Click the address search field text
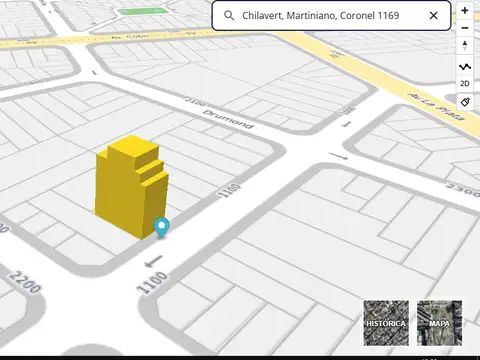 pyautogui.click(x=320, y=15)
